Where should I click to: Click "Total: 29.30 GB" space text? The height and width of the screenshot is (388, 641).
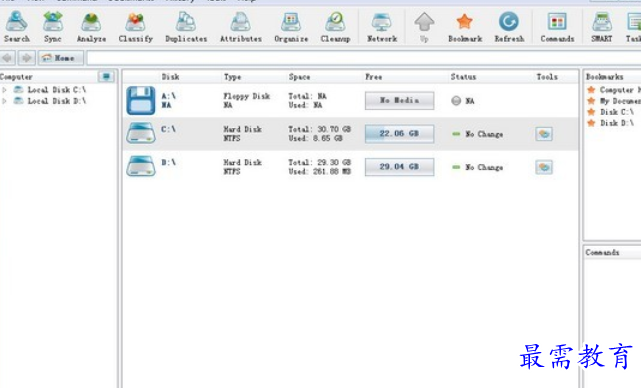320,162
